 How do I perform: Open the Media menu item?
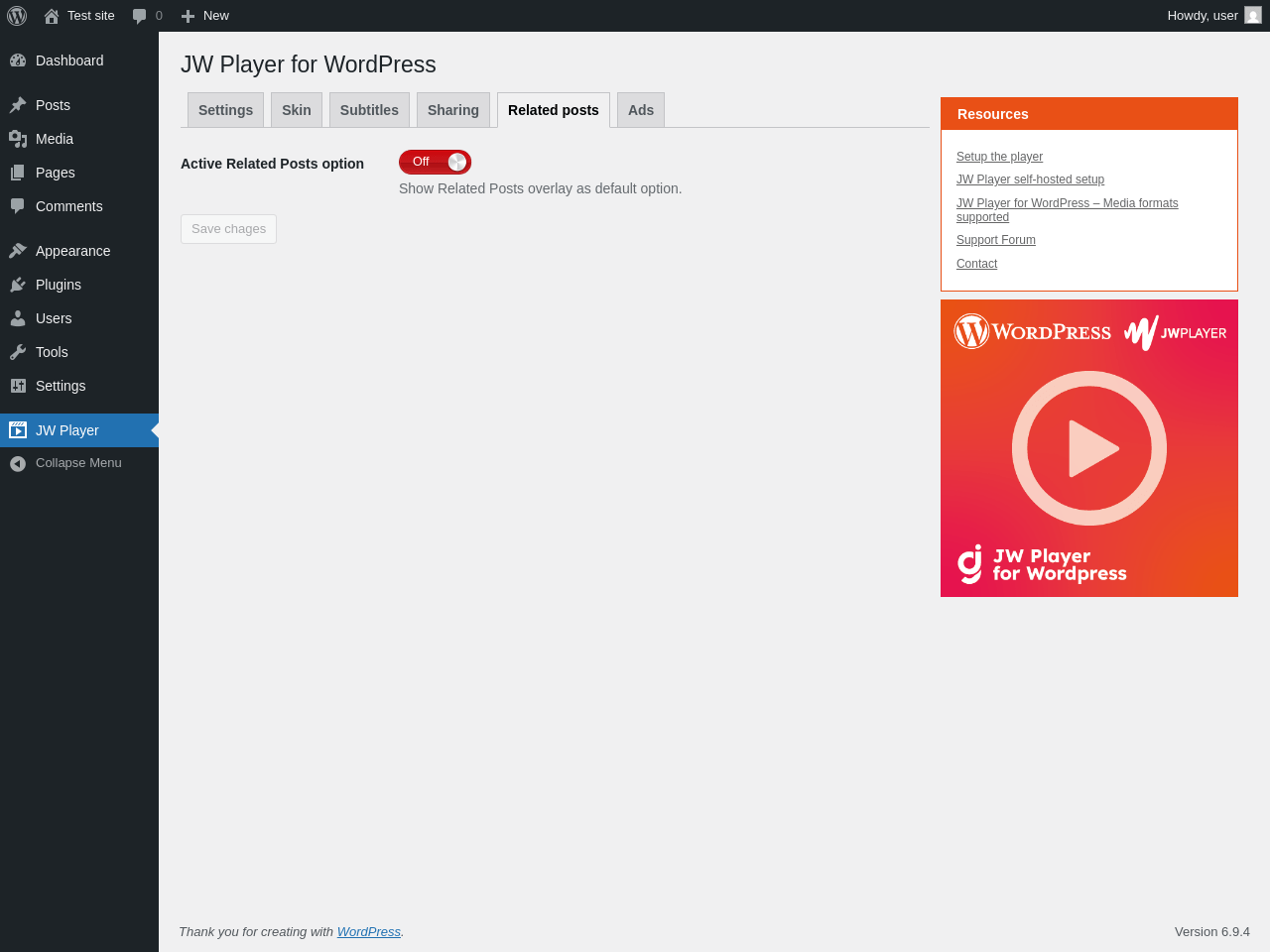(x=79, y=139)
